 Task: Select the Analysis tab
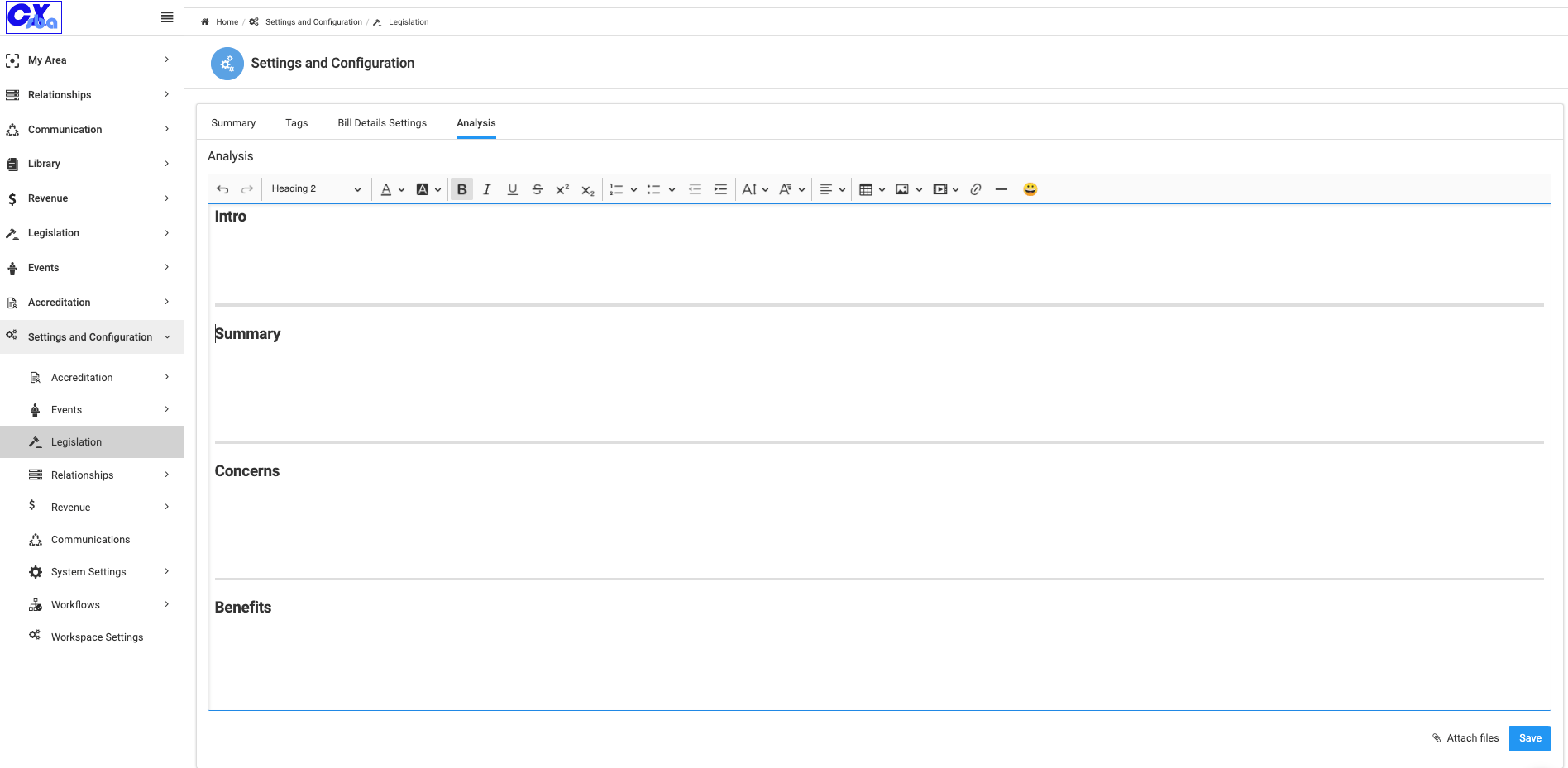click(x=476, y=123)
